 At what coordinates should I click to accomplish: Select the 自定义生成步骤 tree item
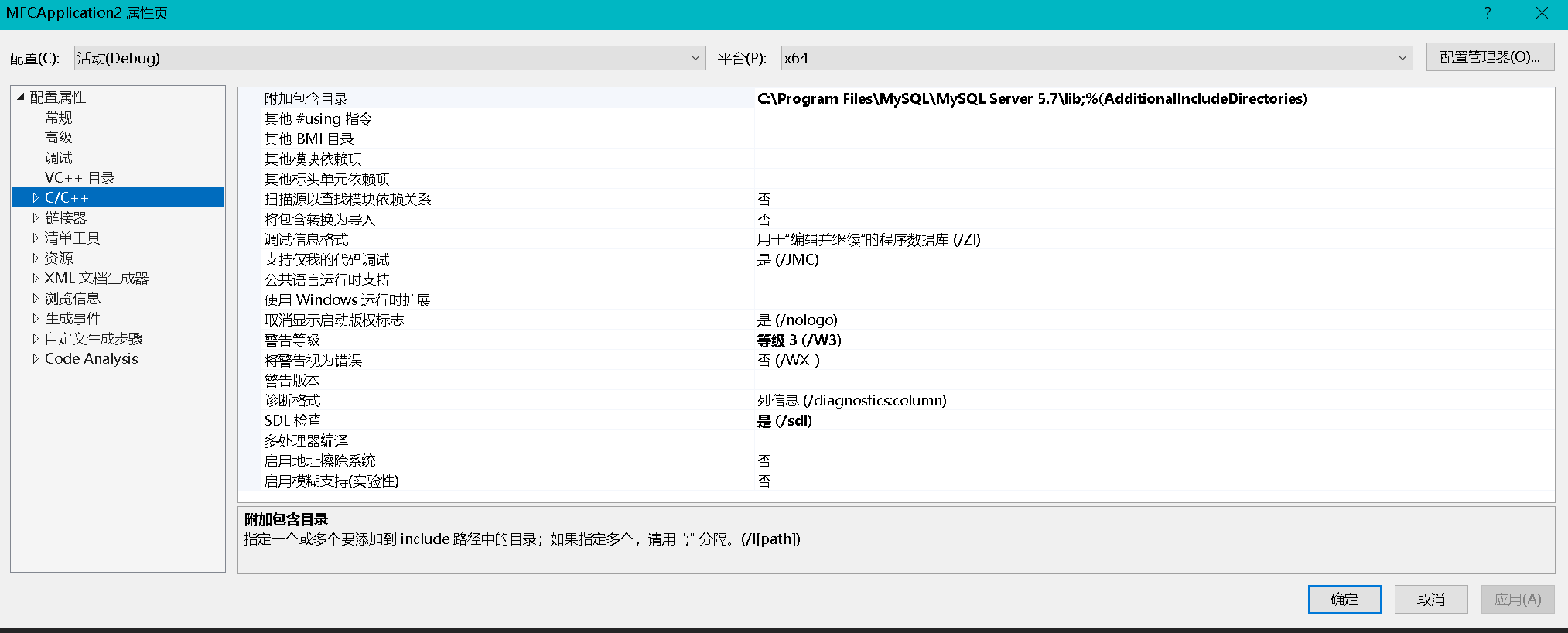pos(94,339)
